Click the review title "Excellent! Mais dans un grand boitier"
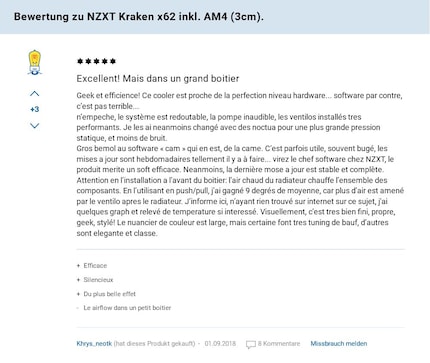 pos(158,79)
